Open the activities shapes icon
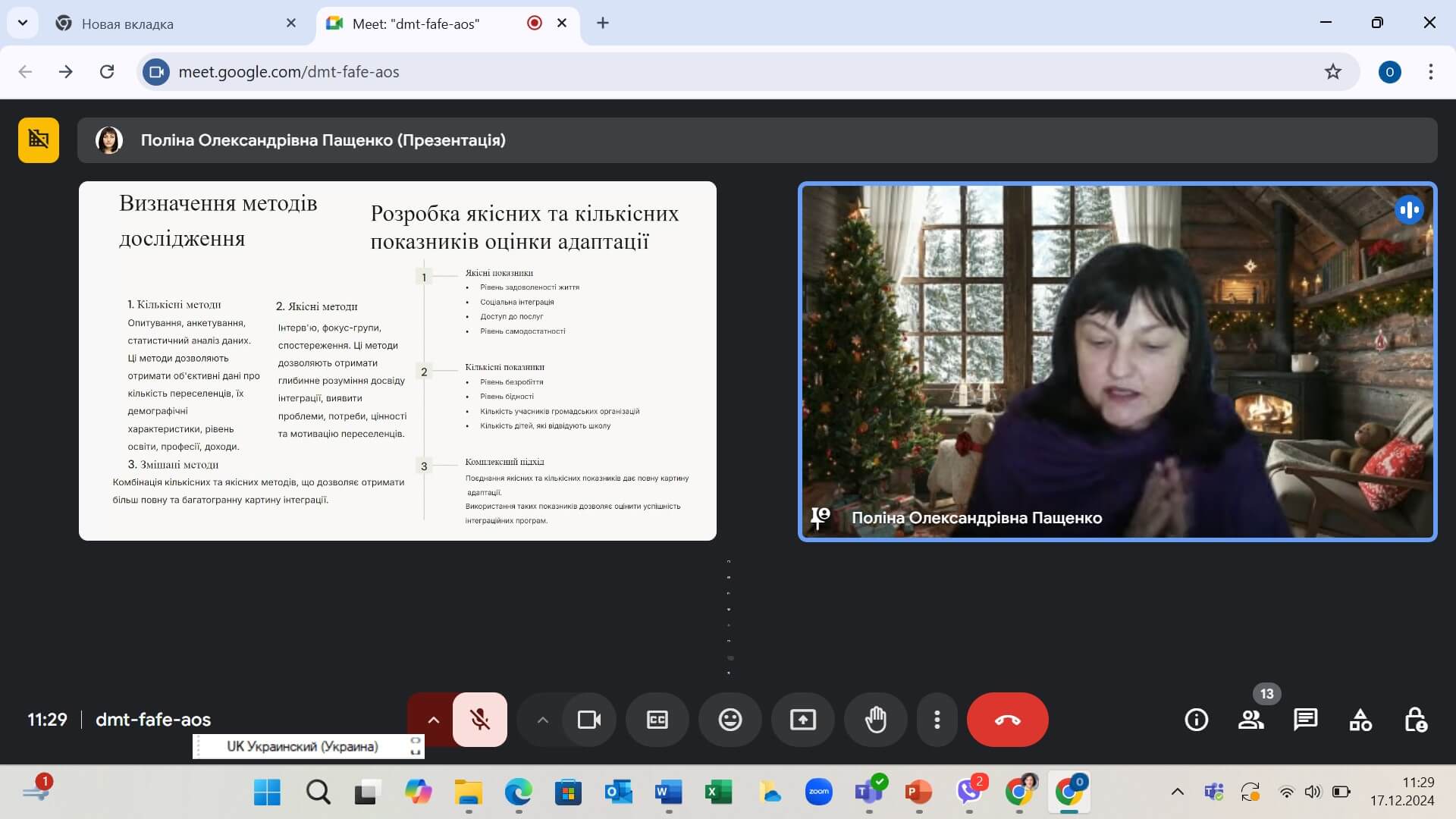This screenshot has height=819, width=1456. [1360, 720]
